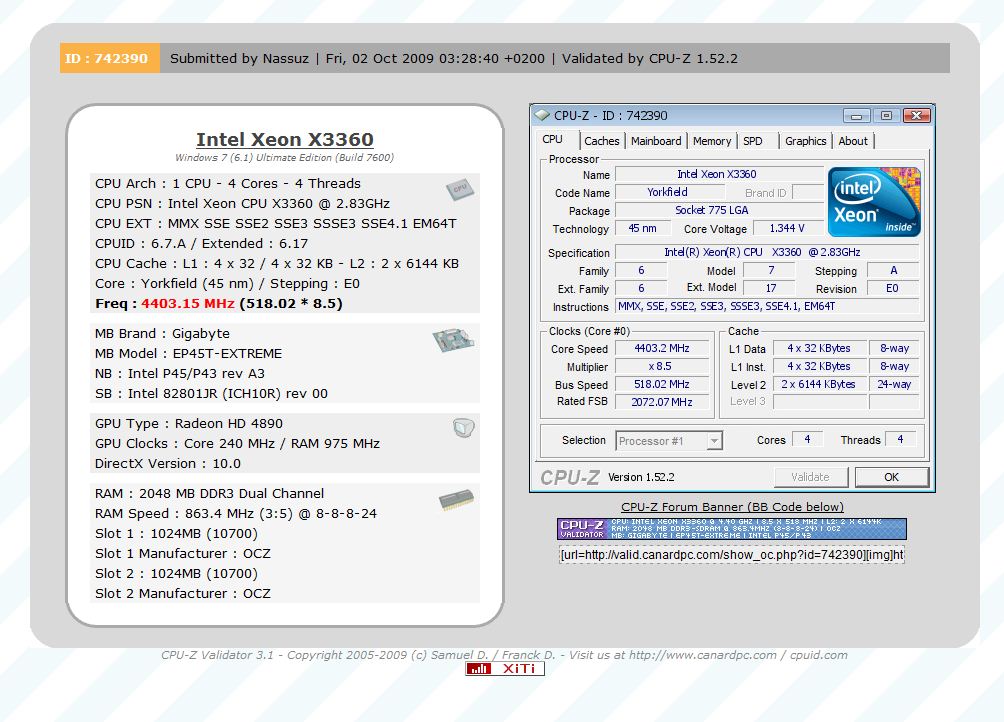Viewport: 1004px width, 722px height.
Task: Click the Code Name Yorkfield value
Action: tap(669, 192)
